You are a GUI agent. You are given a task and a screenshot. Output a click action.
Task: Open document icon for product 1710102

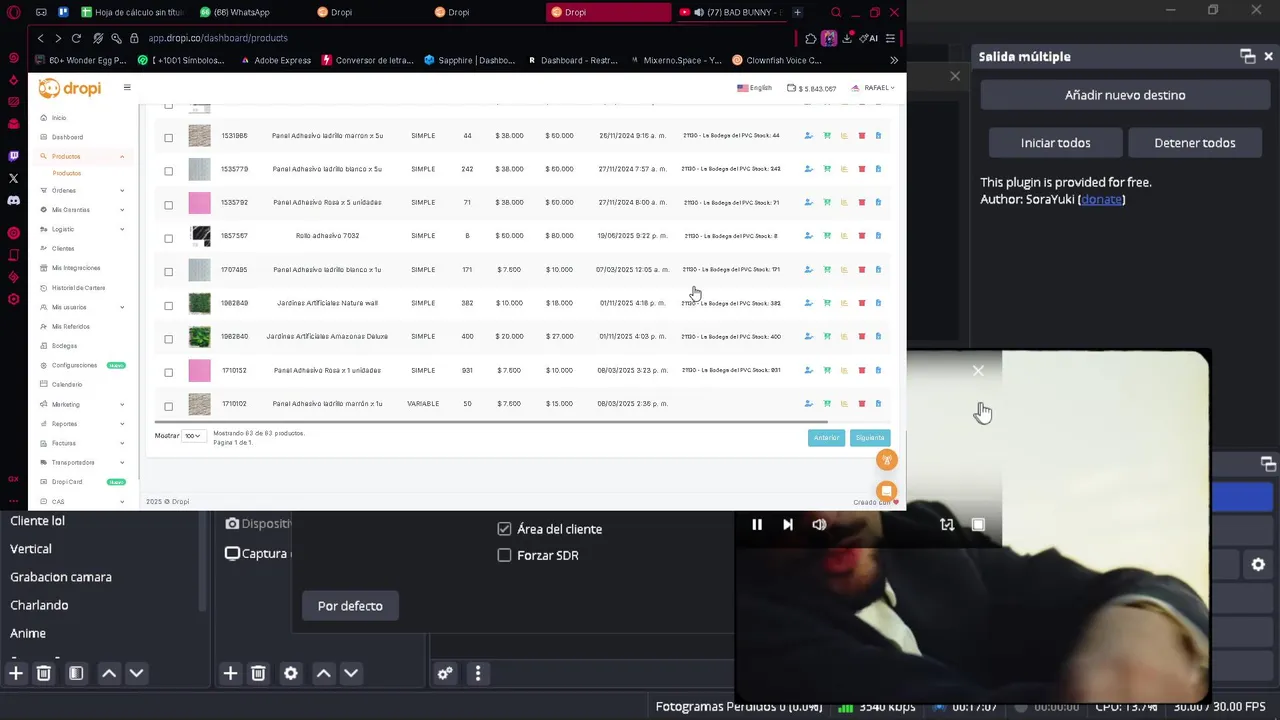pyautogui.click(x=878, y=404)
